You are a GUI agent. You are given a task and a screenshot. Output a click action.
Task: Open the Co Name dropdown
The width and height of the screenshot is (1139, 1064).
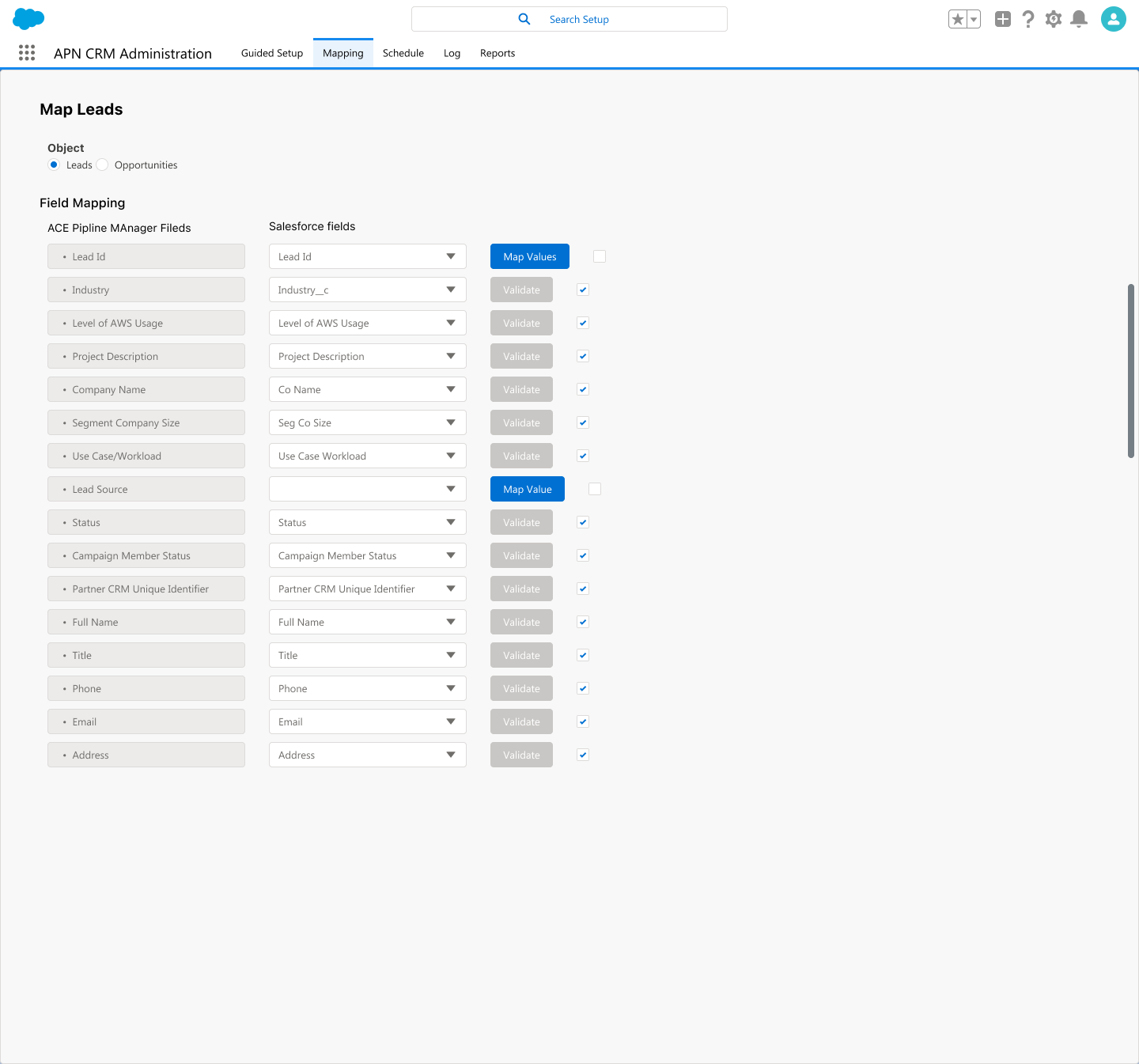click(x=368, y=389)
